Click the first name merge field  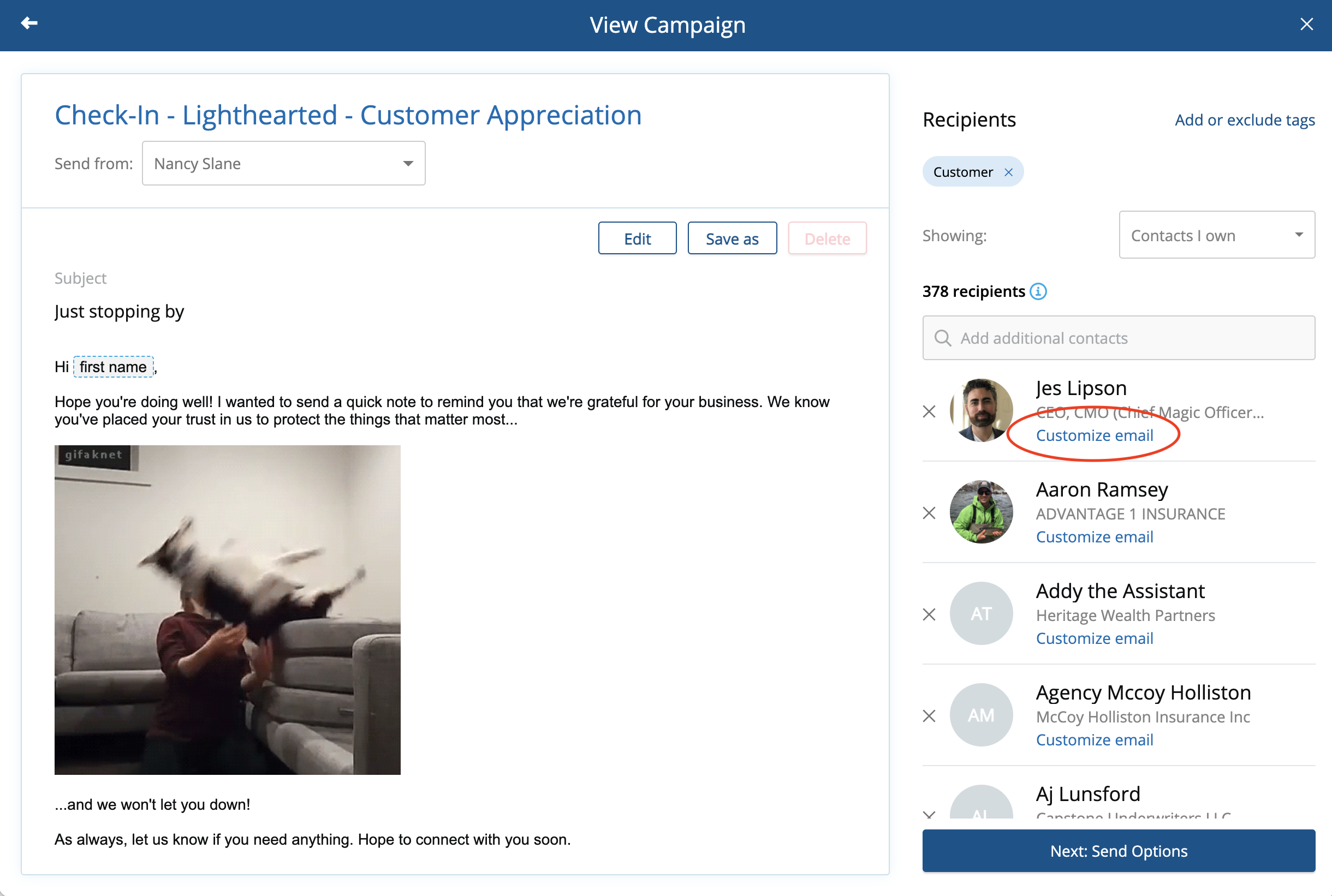(113, 367)
